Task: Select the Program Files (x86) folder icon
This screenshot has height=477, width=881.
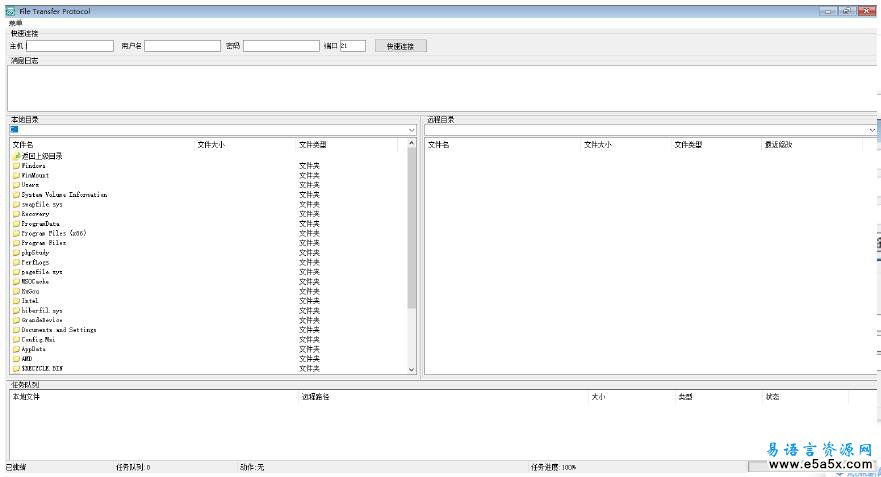Action: [16, 233]
